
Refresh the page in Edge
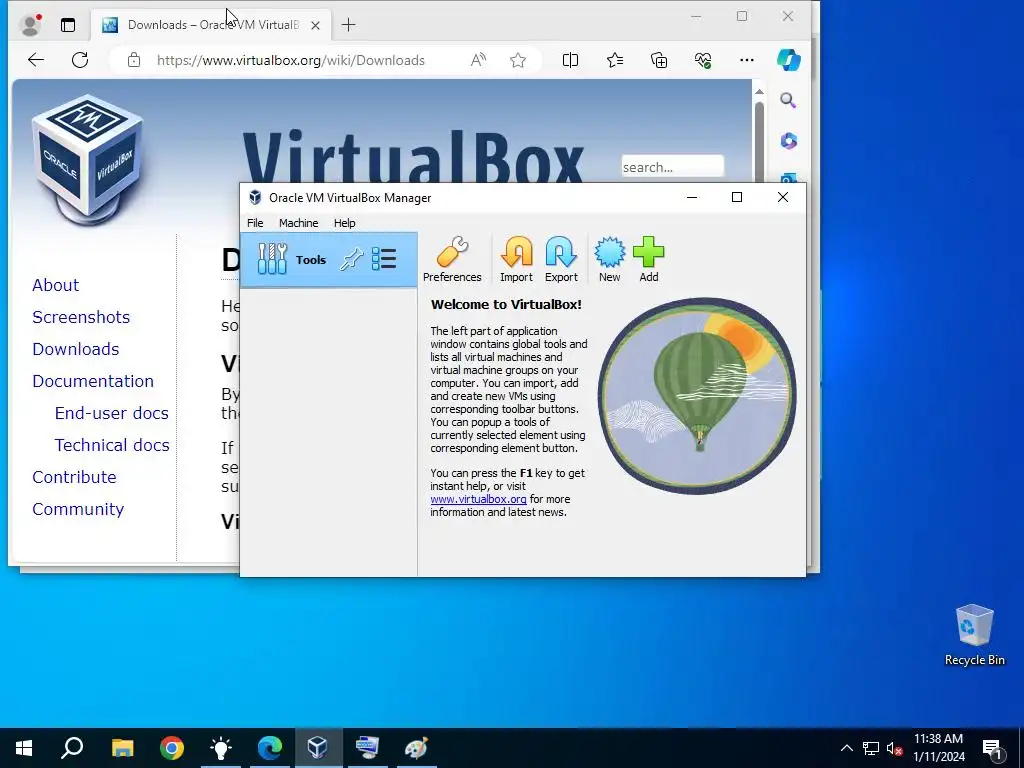(80, 60)
